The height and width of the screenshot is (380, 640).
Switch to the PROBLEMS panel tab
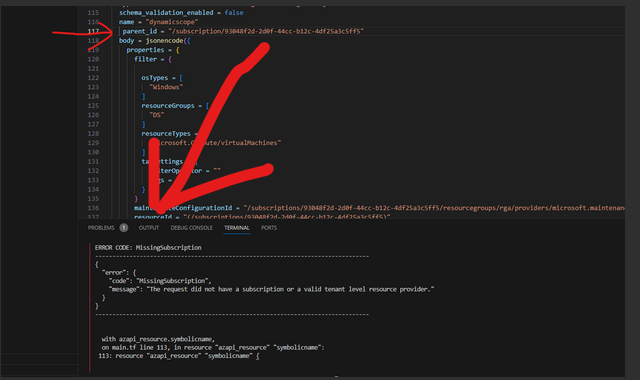click(101, 228)
